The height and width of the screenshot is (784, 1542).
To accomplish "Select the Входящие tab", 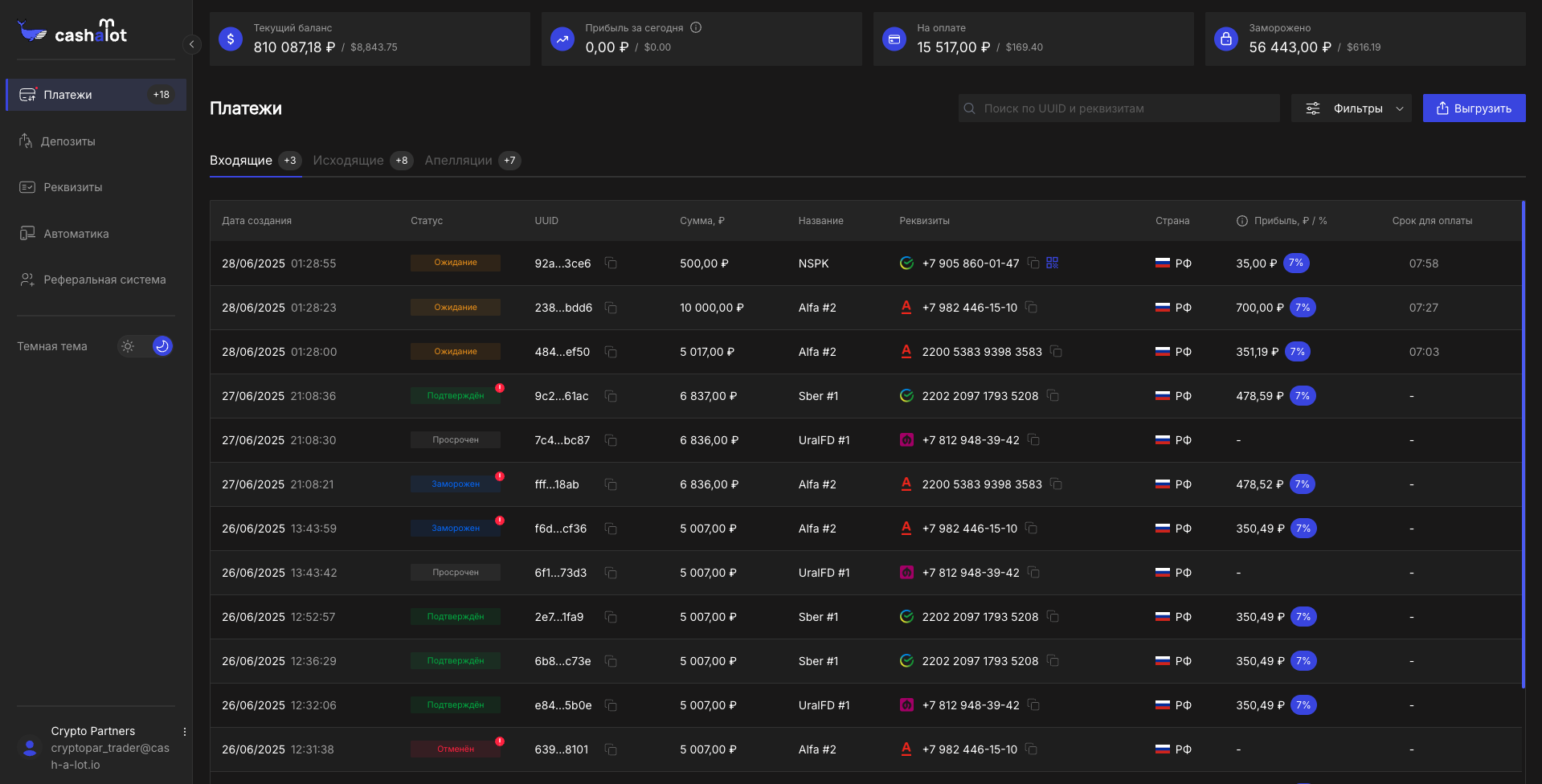I will 256,161.
